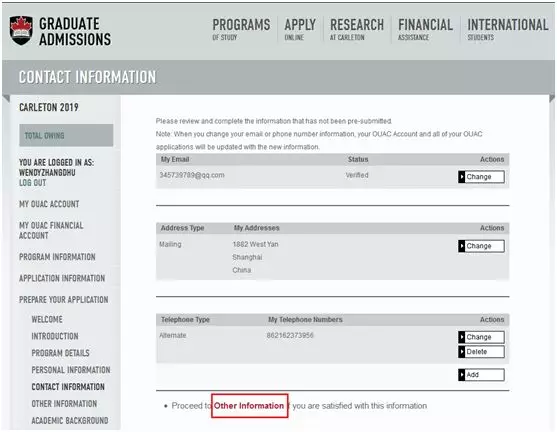557x432 pixels.
Task: Open My OUAC Financial Account
Action: pyautogui.click(x=51, y=230)
